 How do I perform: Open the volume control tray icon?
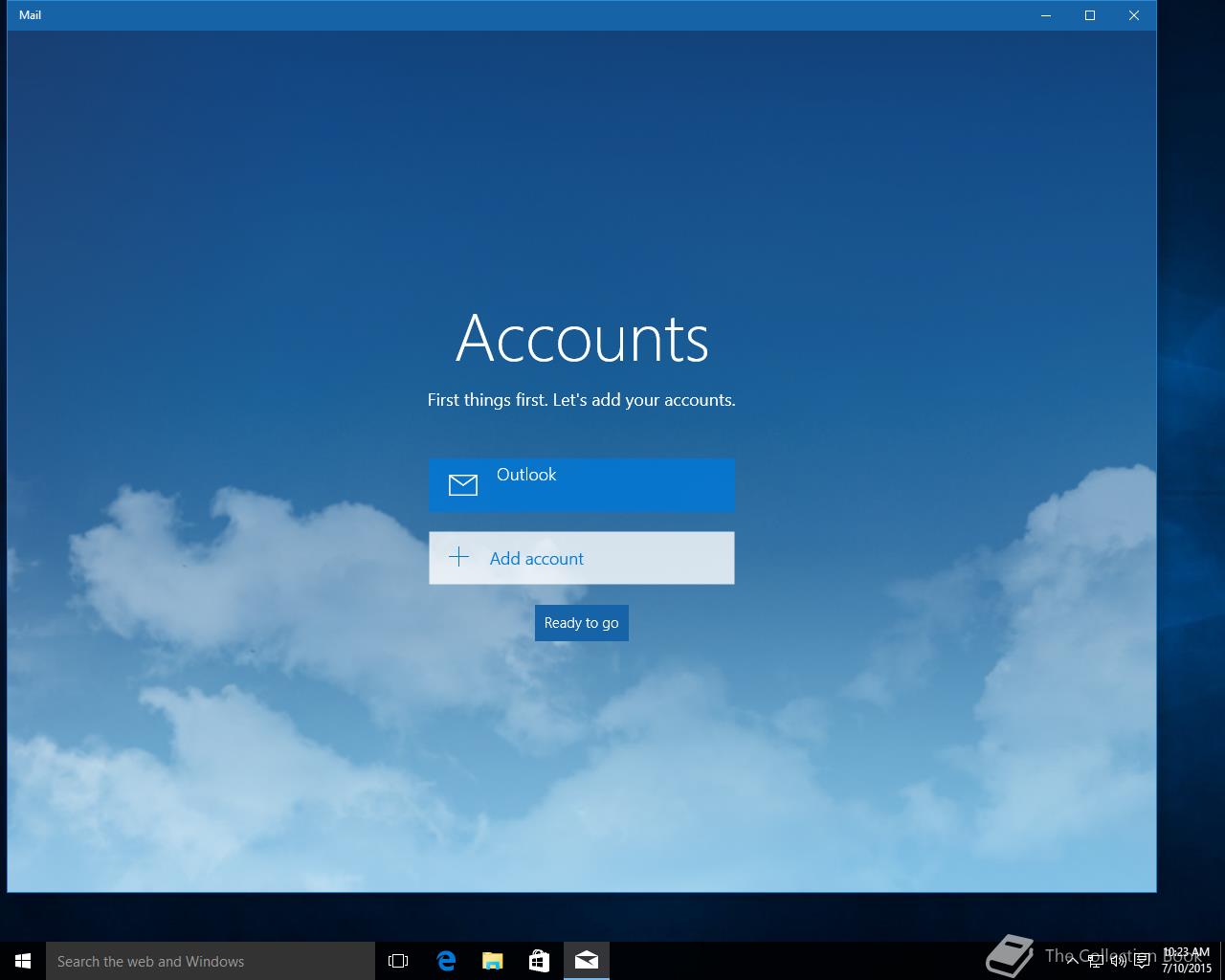(x=1119, y=961)
